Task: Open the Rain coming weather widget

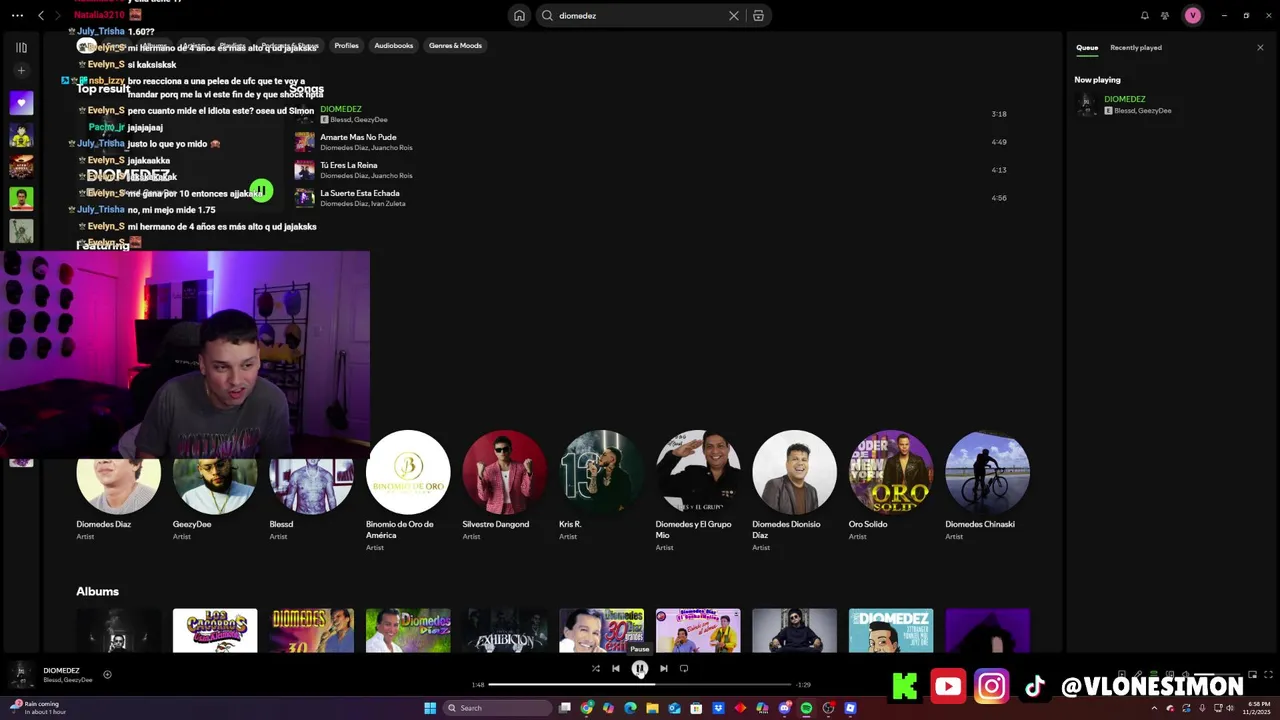Action: click(x=38, y=707)
